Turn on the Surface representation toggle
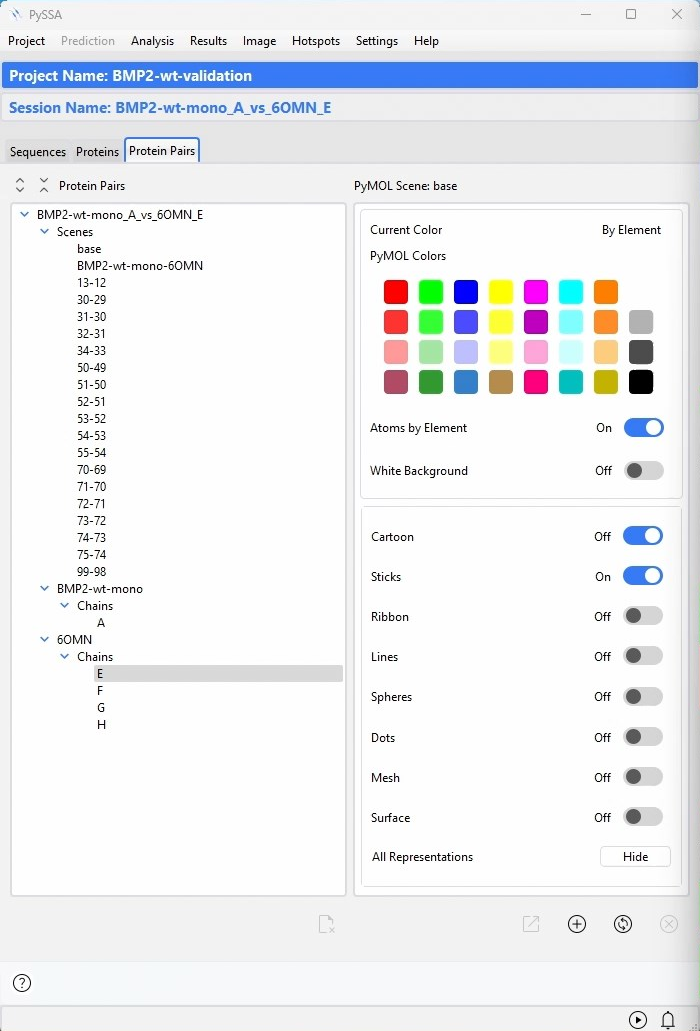The width and height of the screenshot is (700, 1031). coord(642,817)
